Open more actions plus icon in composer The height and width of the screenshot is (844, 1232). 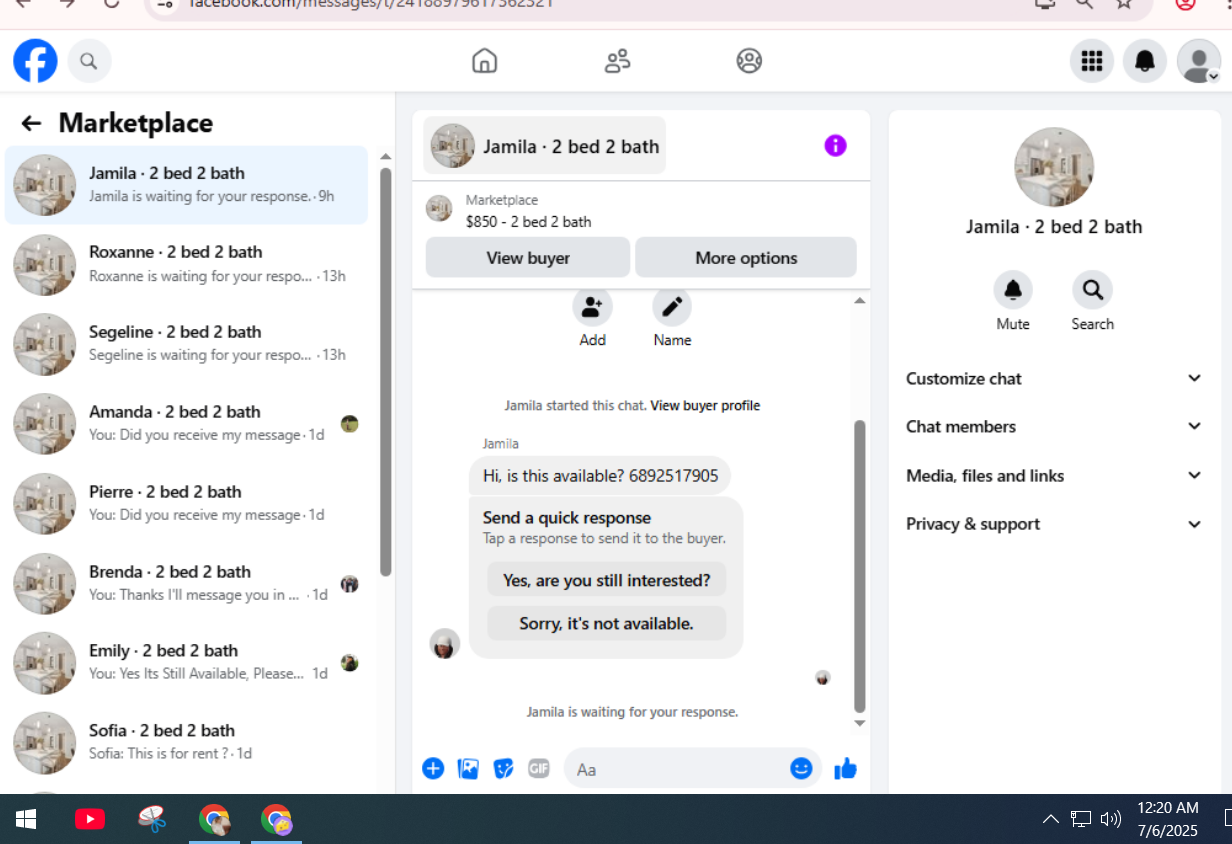pos(433,768)
